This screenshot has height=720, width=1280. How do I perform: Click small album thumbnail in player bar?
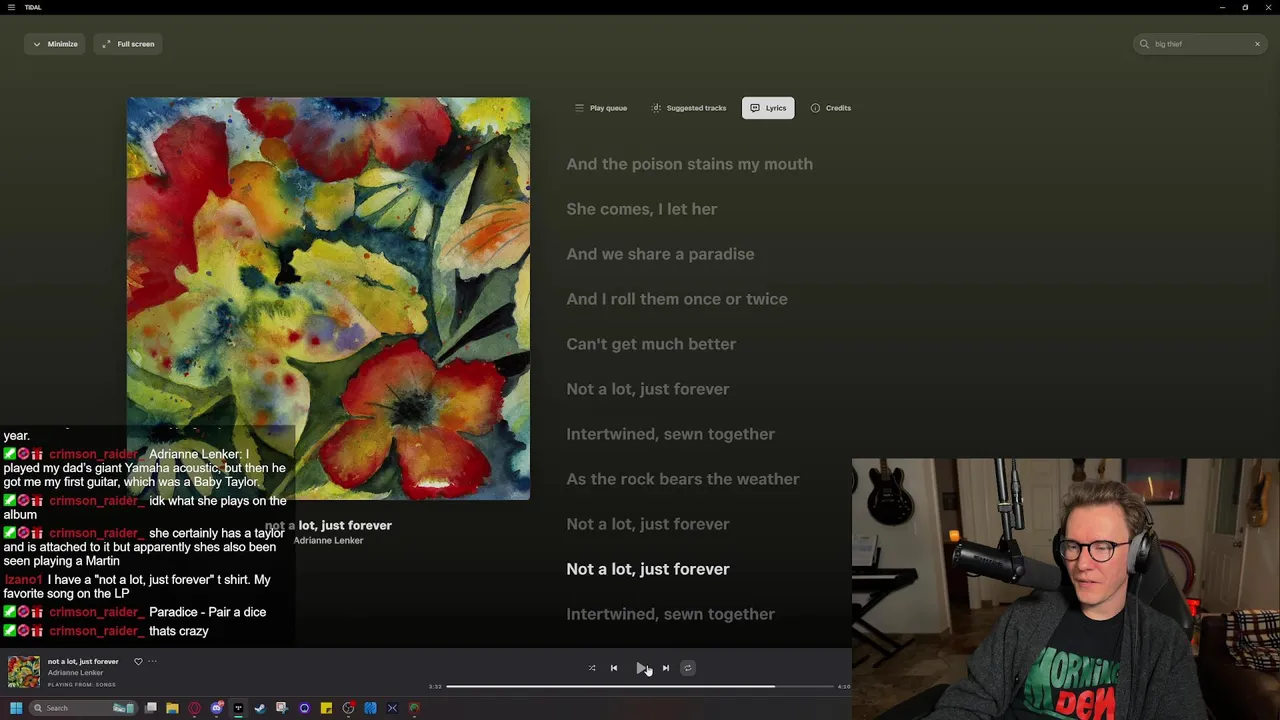(x=24, y=672)
